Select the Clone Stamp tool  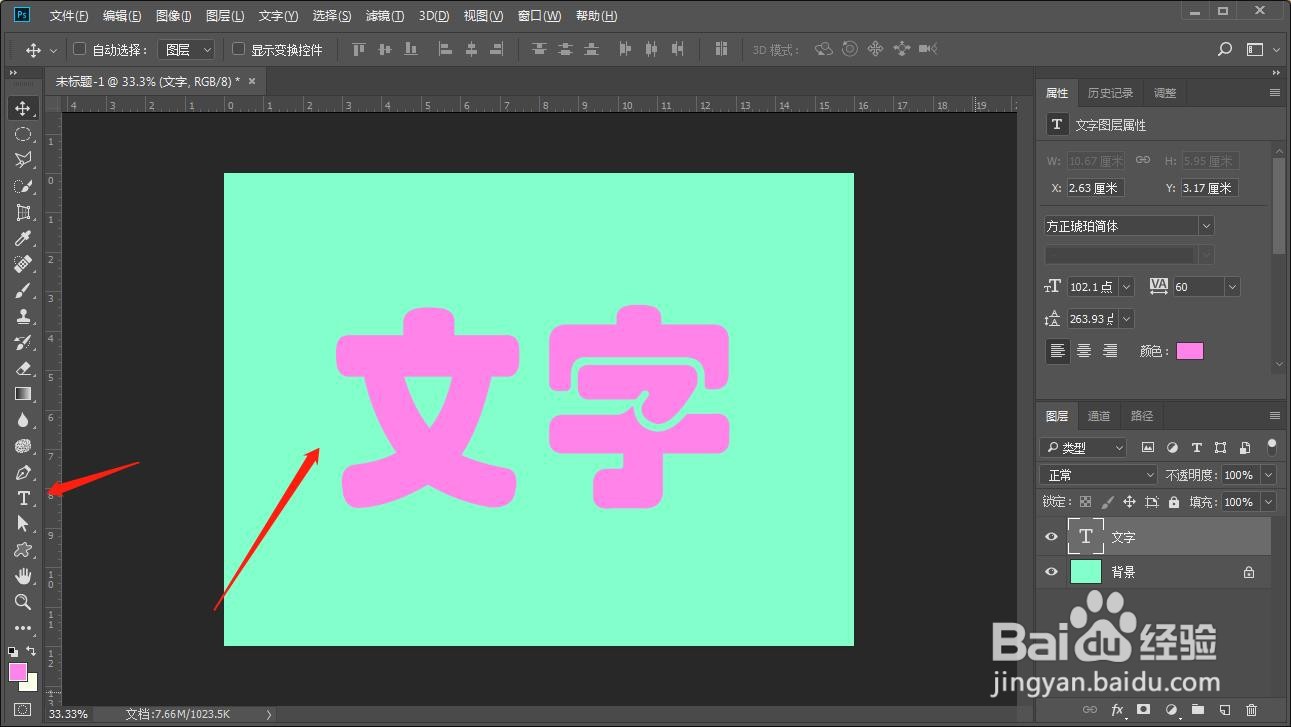point(23,316)
